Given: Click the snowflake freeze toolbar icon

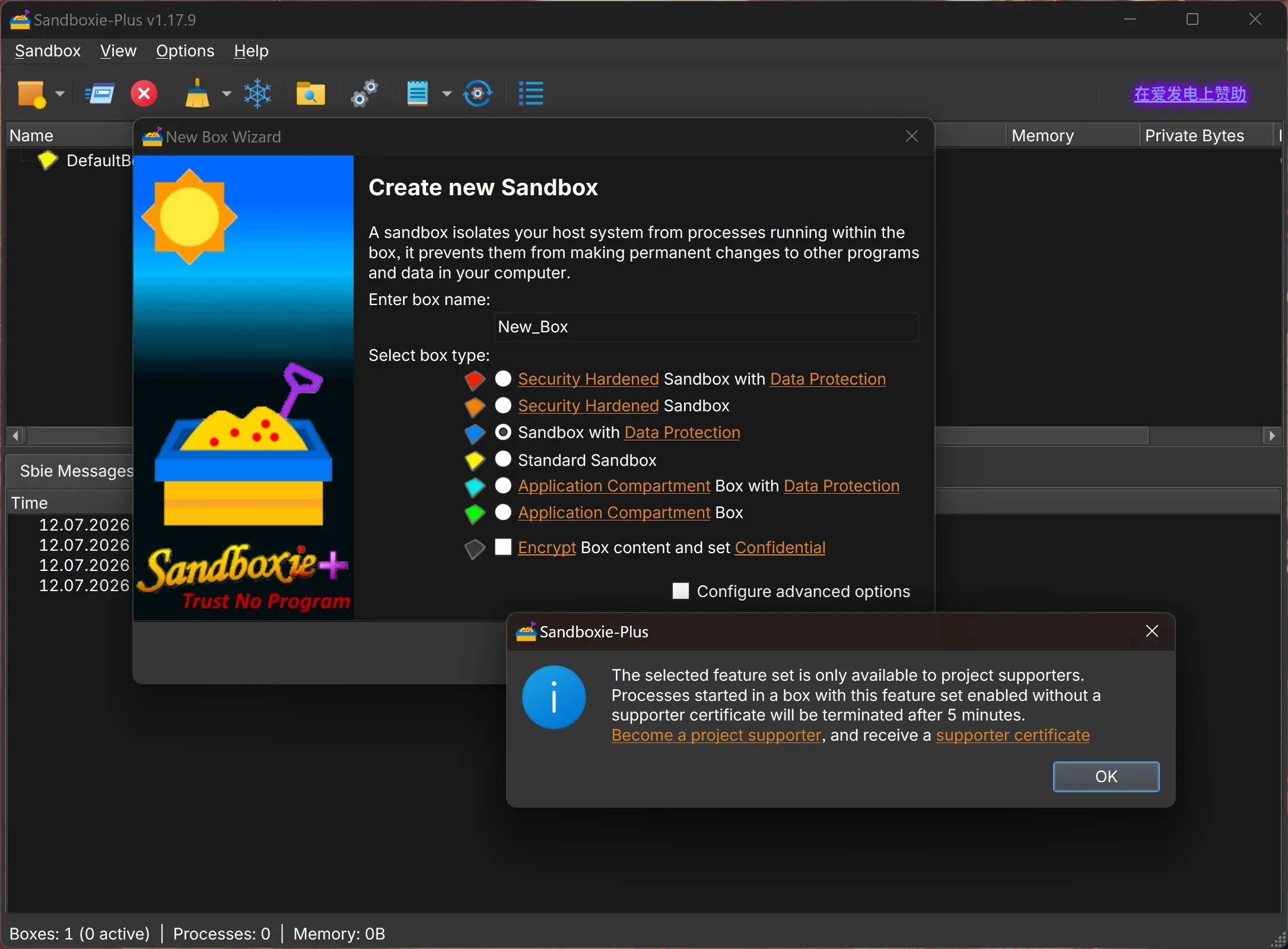Looking at the screenshot, I should tap(257, 94).
